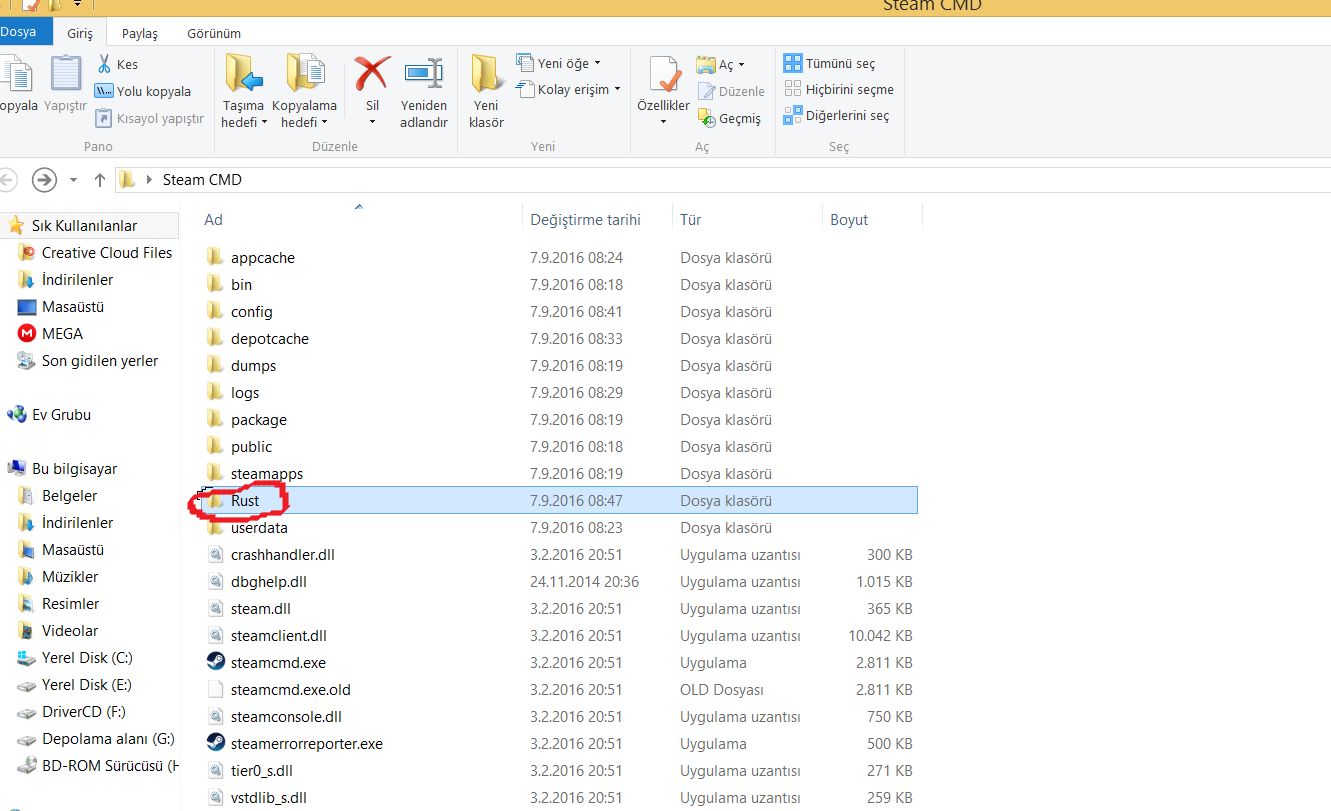
Task: Expand the Taşıma hedefi dropdown arrow
Action: pyautogui.click(x=264, y=123)
